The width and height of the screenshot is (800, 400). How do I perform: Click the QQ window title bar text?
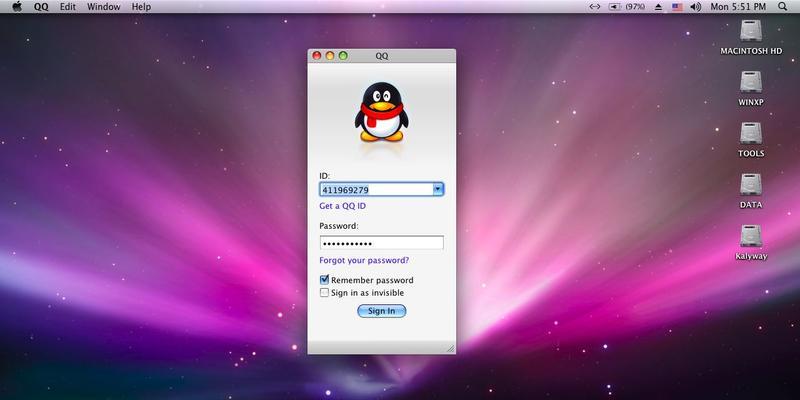click(x=382, y=56)
